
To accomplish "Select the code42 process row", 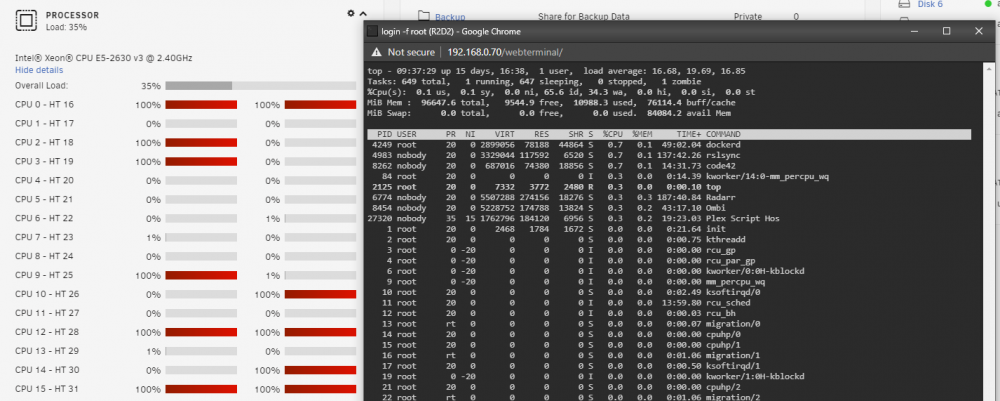I will (669, 166).
